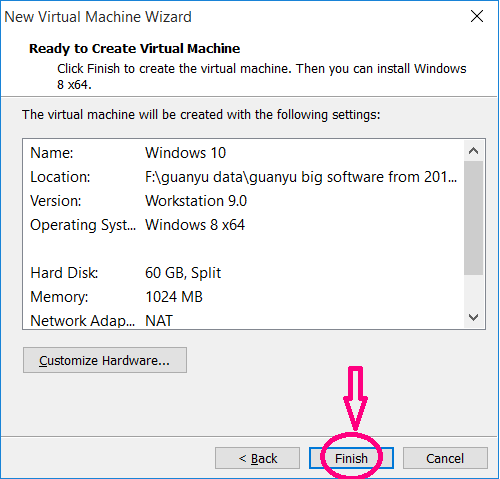Select the Location path row
The image size is (500, 479).
pyautogui.click(x=243, y=177)
